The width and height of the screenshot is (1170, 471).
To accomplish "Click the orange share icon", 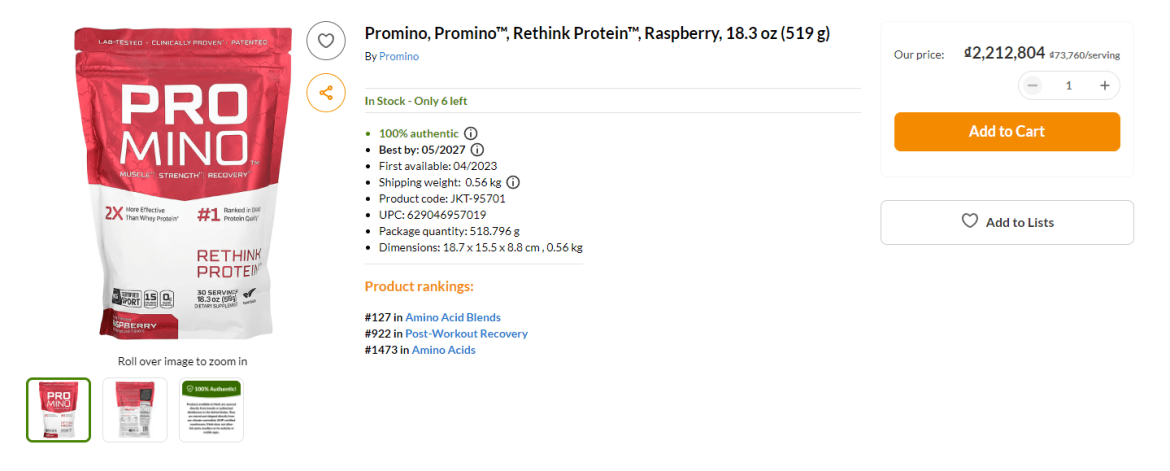I will pyautogui.click(x=325, y=93).
